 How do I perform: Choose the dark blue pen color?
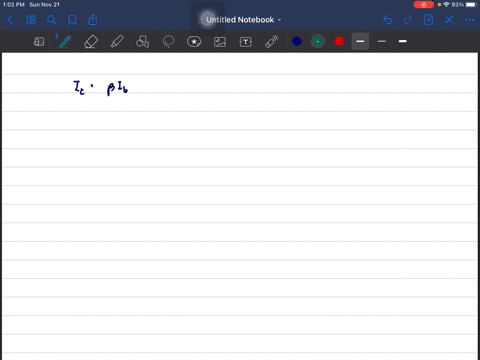pos(297,41)
